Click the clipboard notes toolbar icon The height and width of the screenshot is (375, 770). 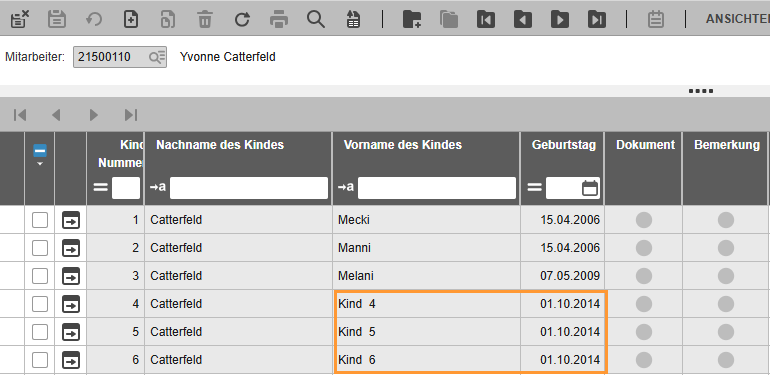tap(656, 19)
